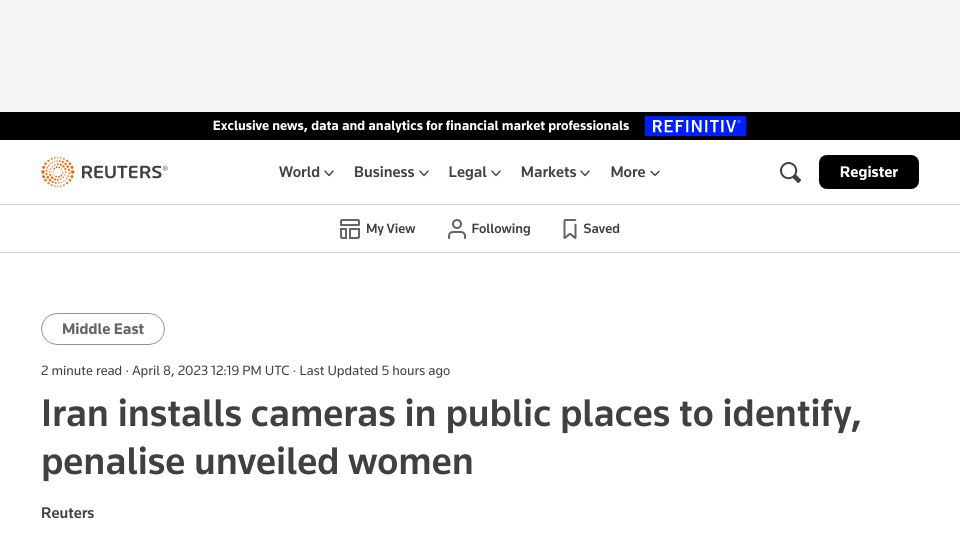
Task: Expand the World menu chevron
Action: [x=329, y=173]
